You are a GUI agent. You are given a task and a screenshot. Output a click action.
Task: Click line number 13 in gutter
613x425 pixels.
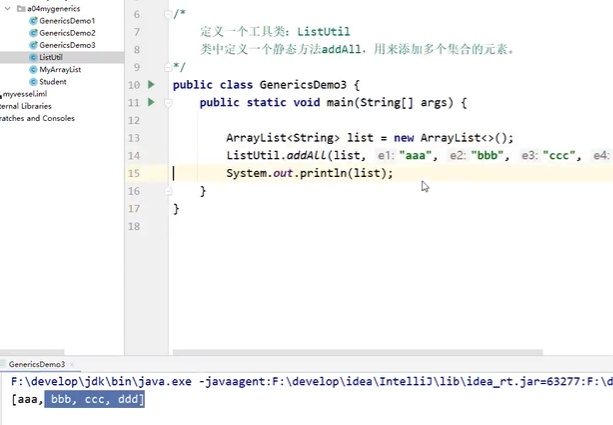click(x=134, y=138)
